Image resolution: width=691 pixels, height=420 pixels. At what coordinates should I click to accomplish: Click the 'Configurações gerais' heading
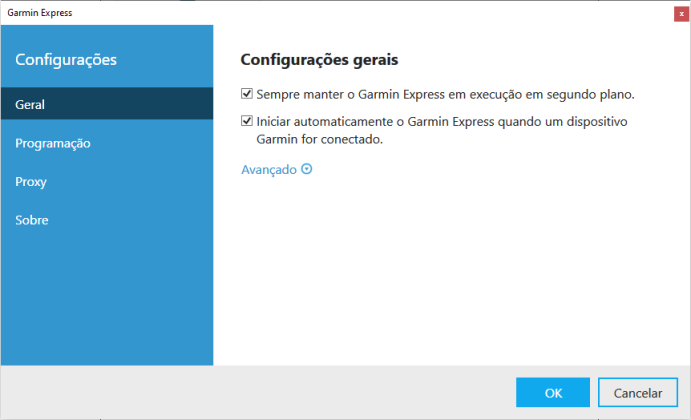click(x=319, y=59)
